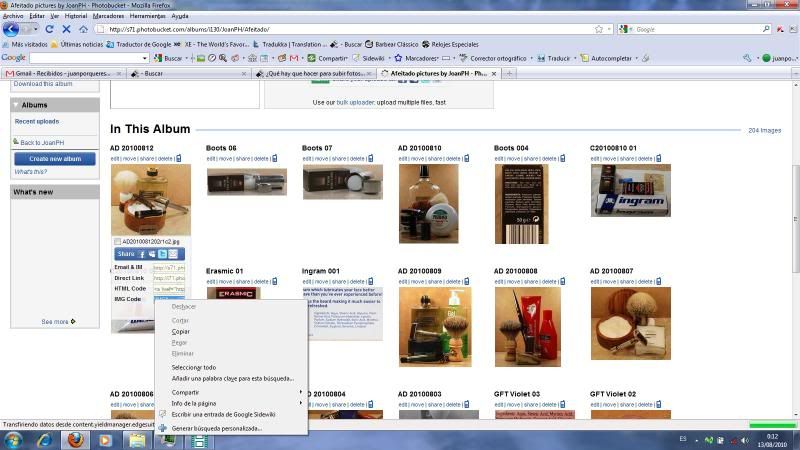Tick the AD2010081202r1c2.jpg checkbox
800x450 pixels.
(x=117, y=242)
